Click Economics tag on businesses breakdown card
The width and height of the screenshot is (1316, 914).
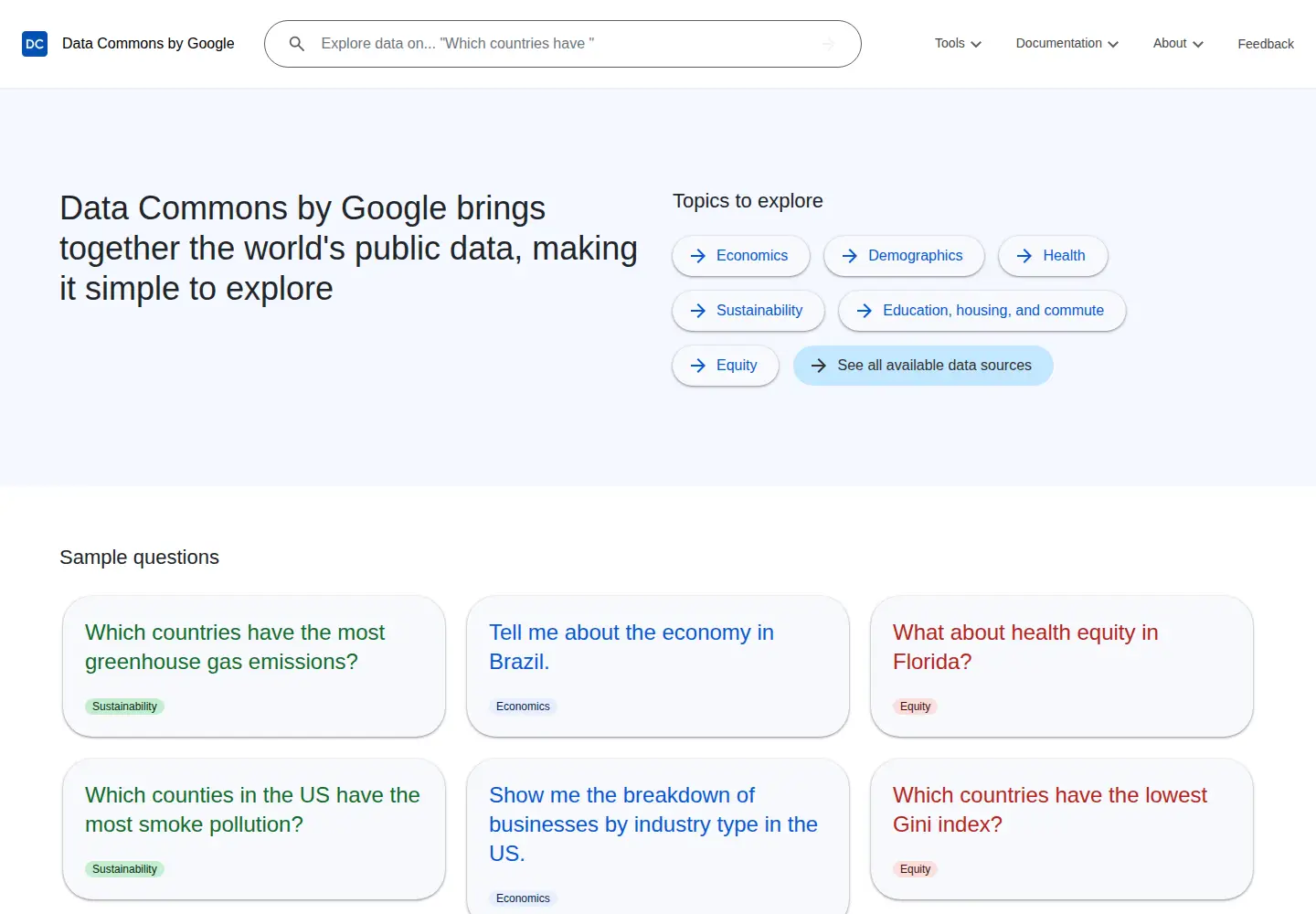(x=523, y=898)
